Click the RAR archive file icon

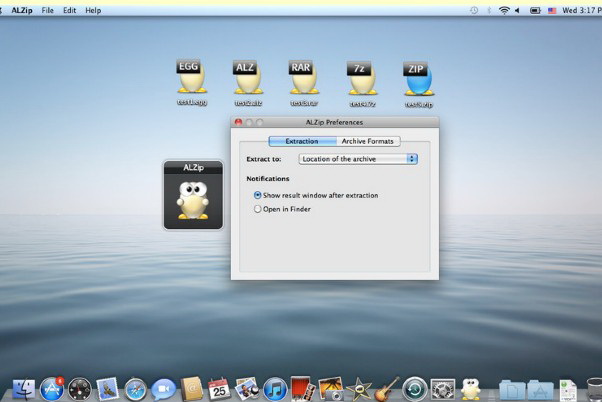301,78
